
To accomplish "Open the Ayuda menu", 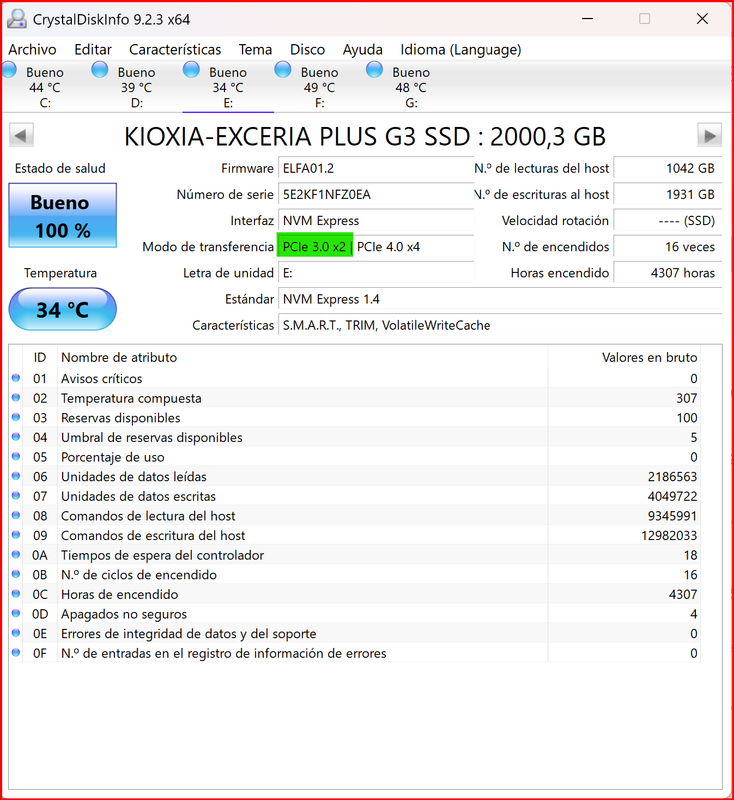I will [363, 49].
